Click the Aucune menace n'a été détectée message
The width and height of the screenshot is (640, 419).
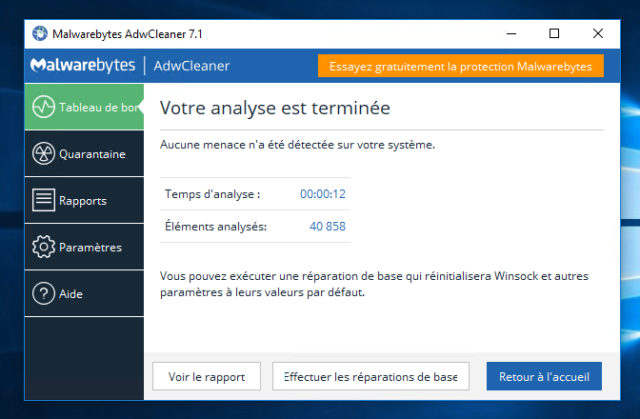tap(298, 145)
